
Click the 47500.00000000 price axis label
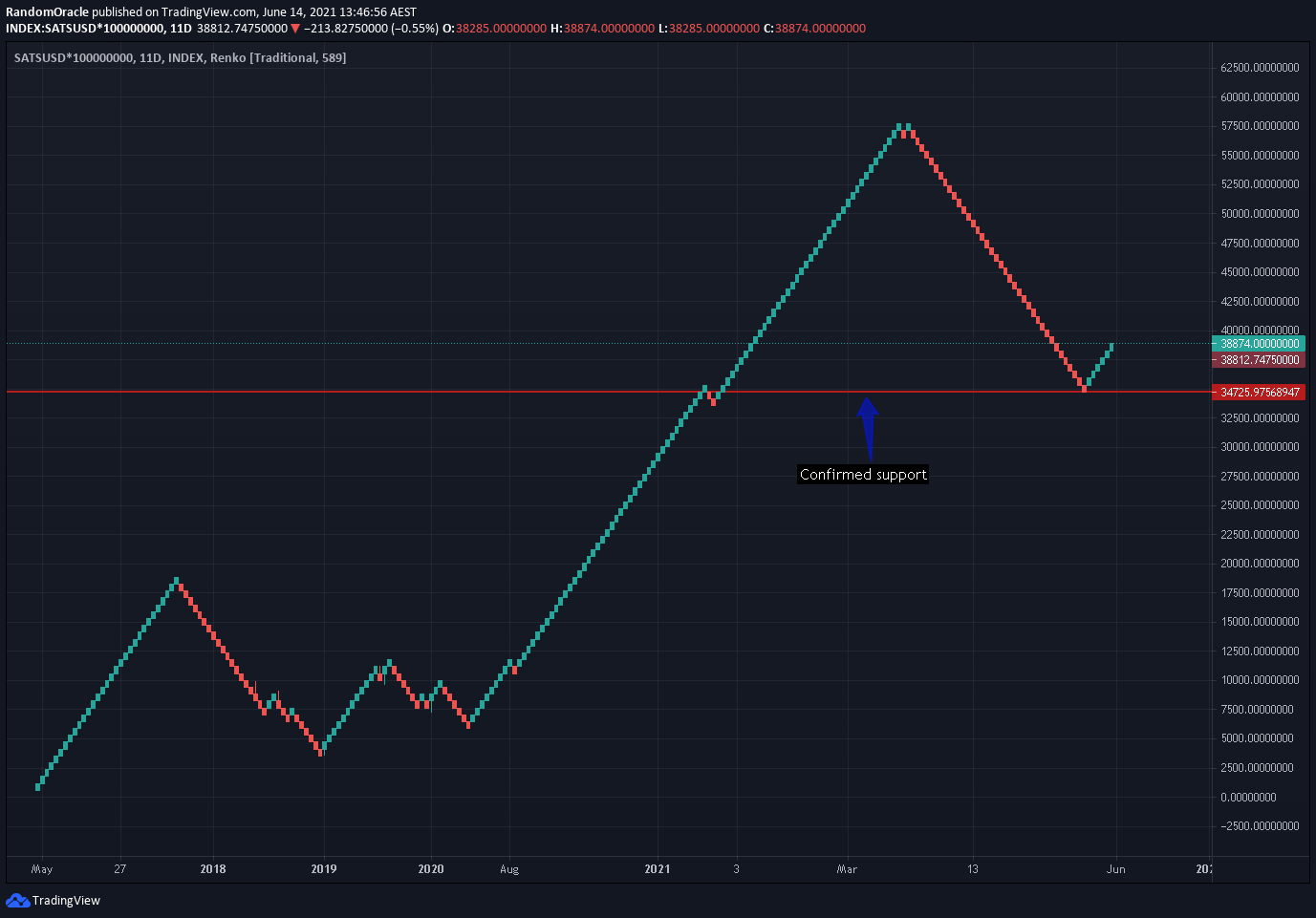(x=1260, y=244)
